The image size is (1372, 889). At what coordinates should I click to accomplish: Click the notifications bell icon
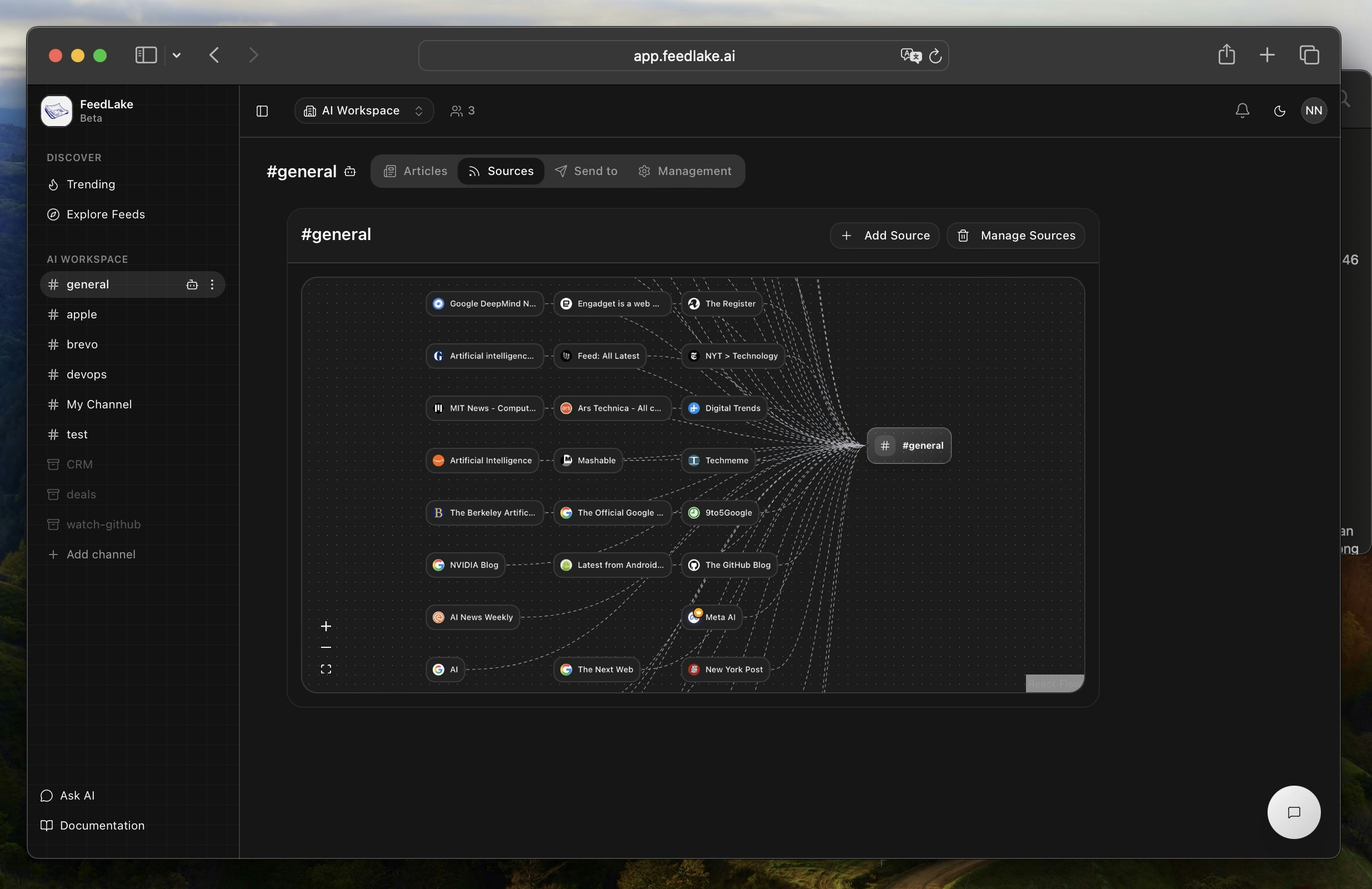[1241, 111]
